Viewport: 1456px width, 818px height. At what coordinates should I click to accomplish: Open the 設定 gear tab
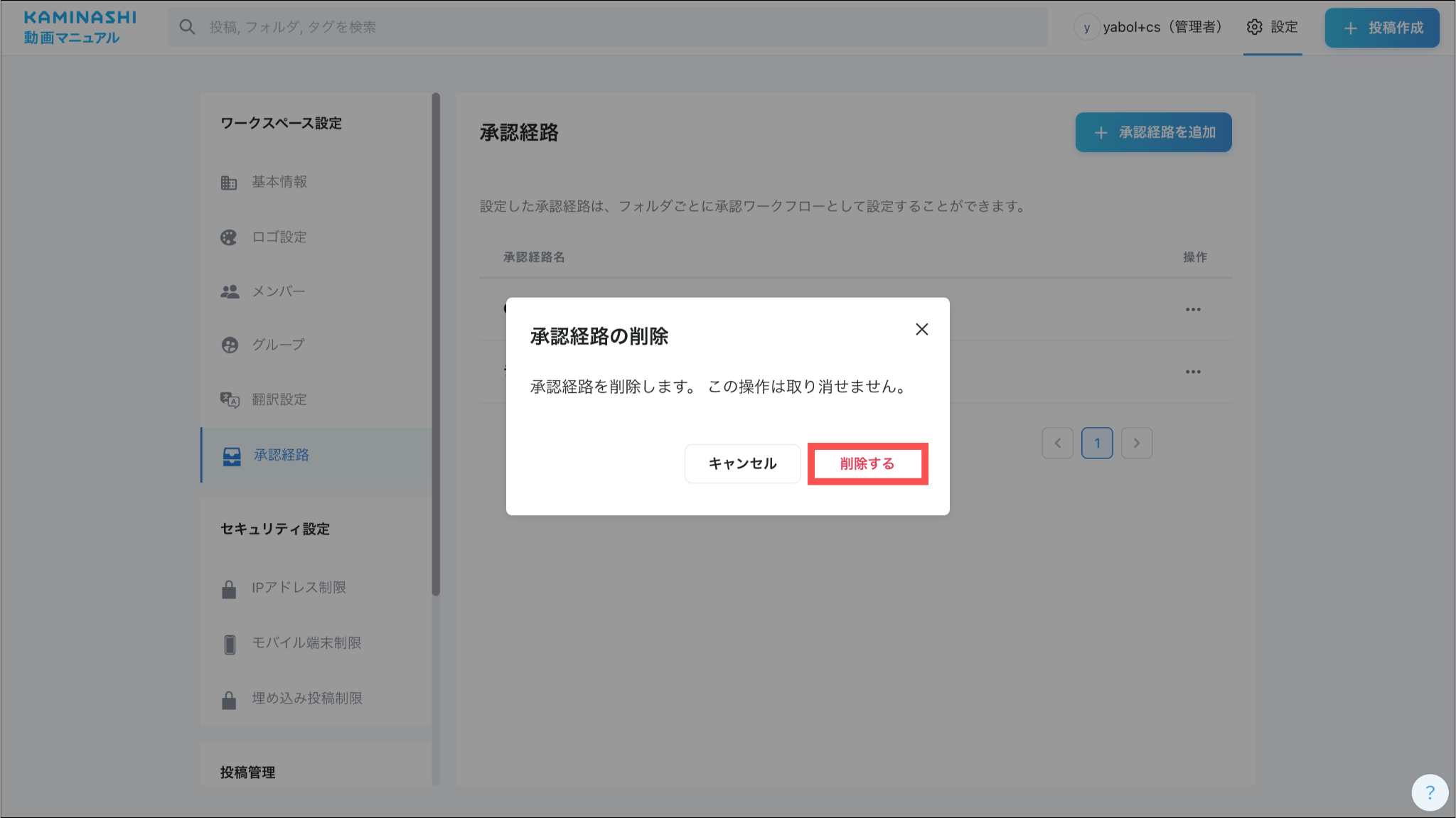(x=1272, y=27)
